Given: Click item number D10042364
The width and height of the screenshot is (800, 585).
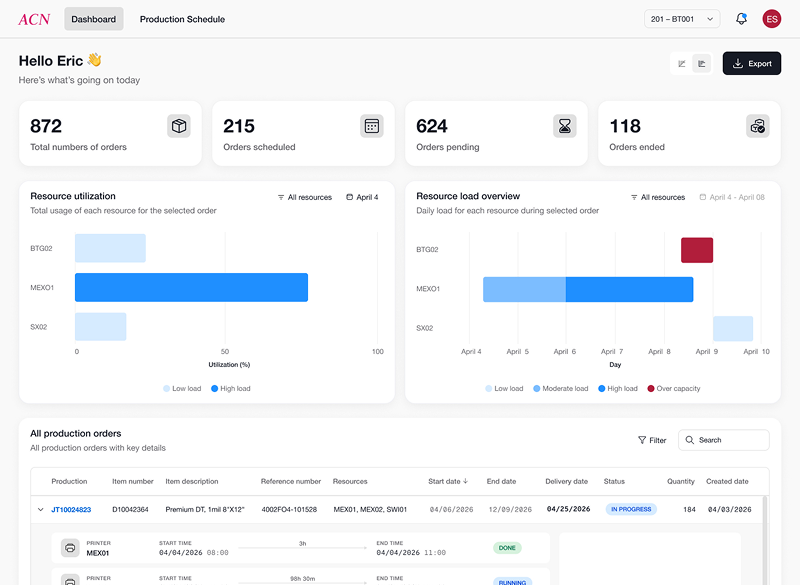Looking at the screenshot, I should [130, 510].
